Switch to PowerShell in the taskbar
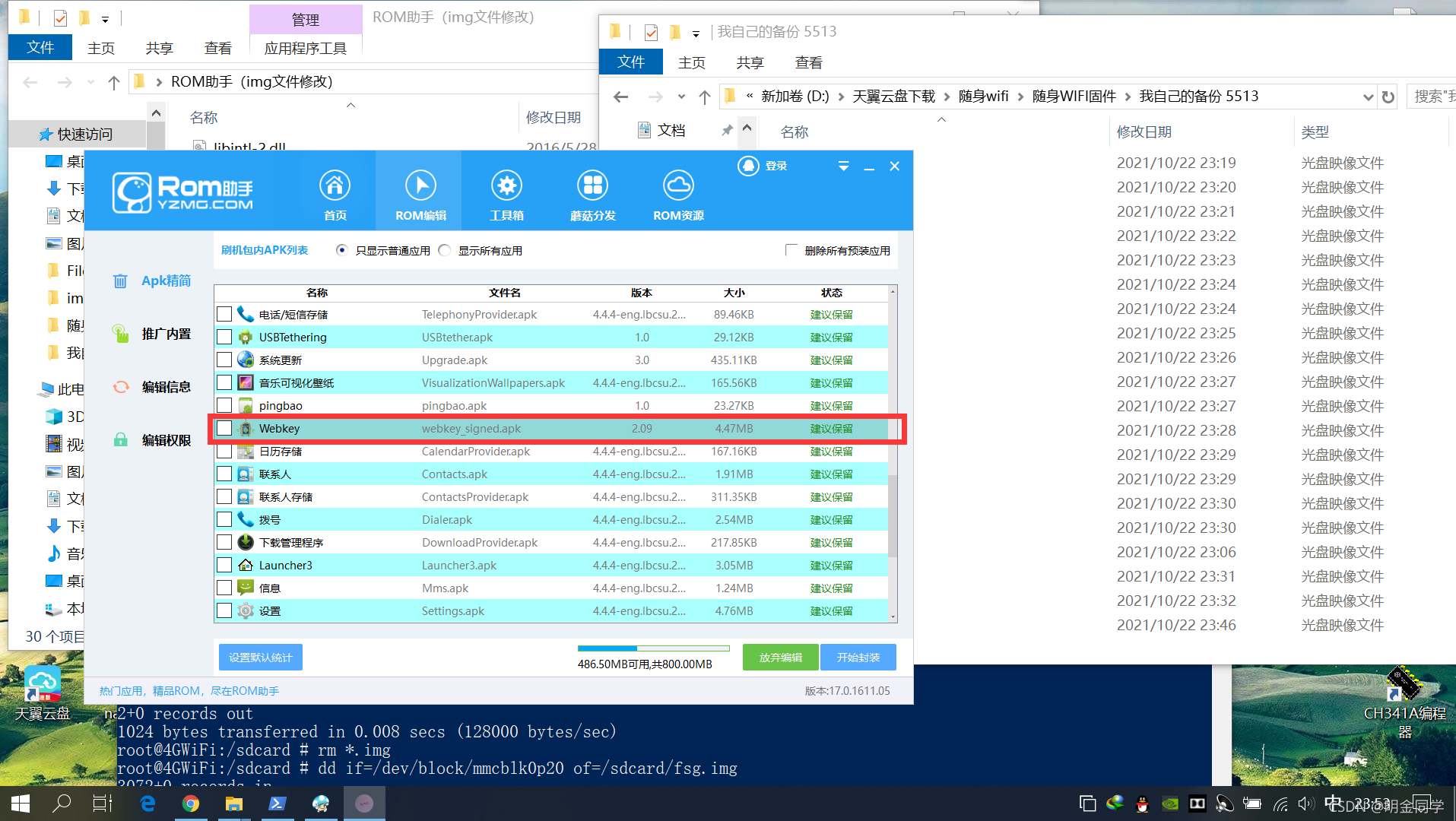1456x821 pixels. pos(278,804)
